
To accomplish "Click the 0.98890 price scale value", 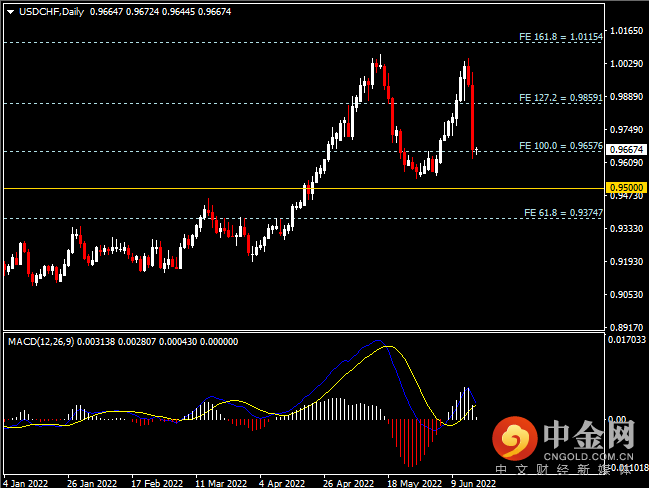I will 627,97.
